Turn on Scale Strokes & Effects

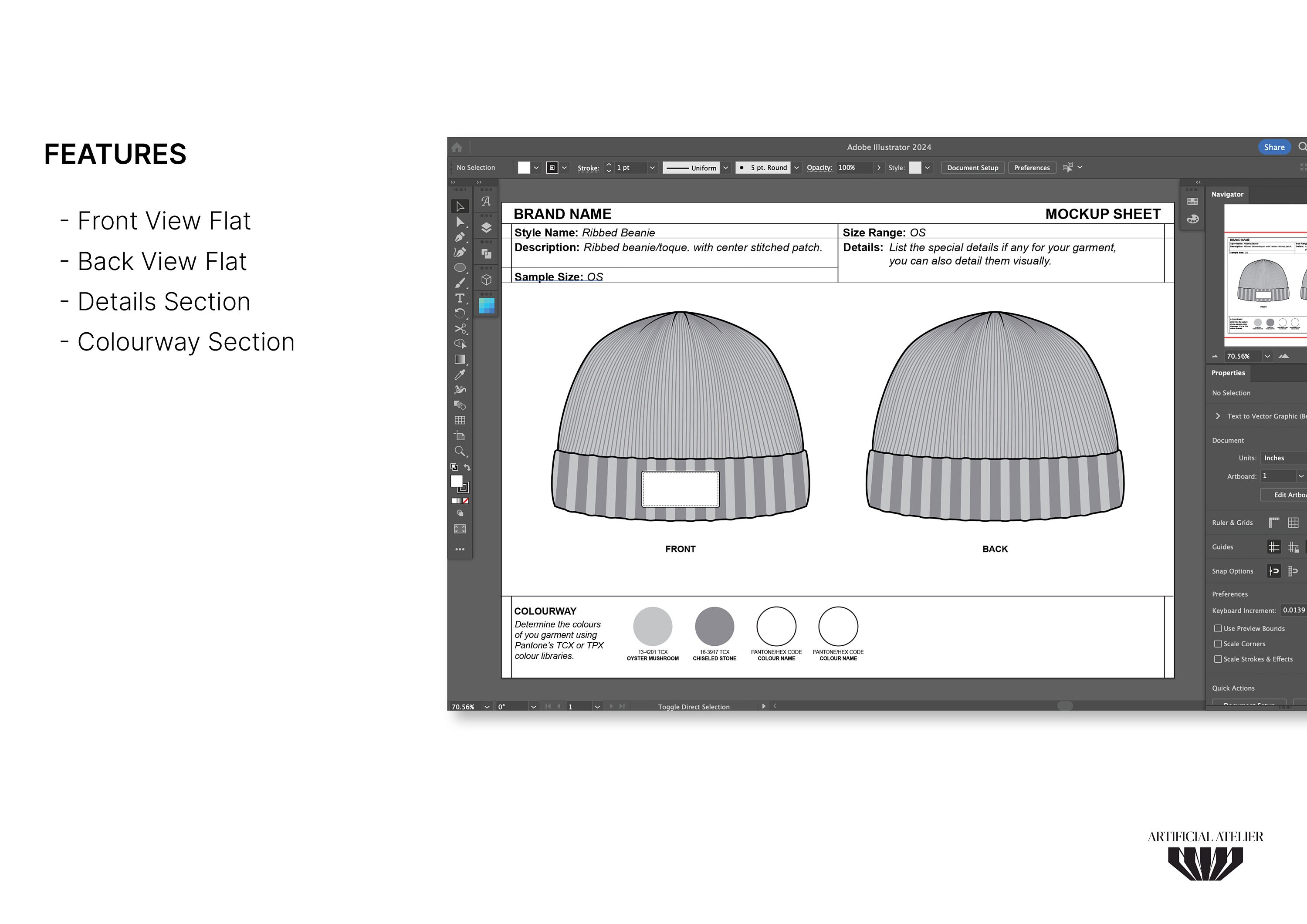click(x=1218, y=659)
